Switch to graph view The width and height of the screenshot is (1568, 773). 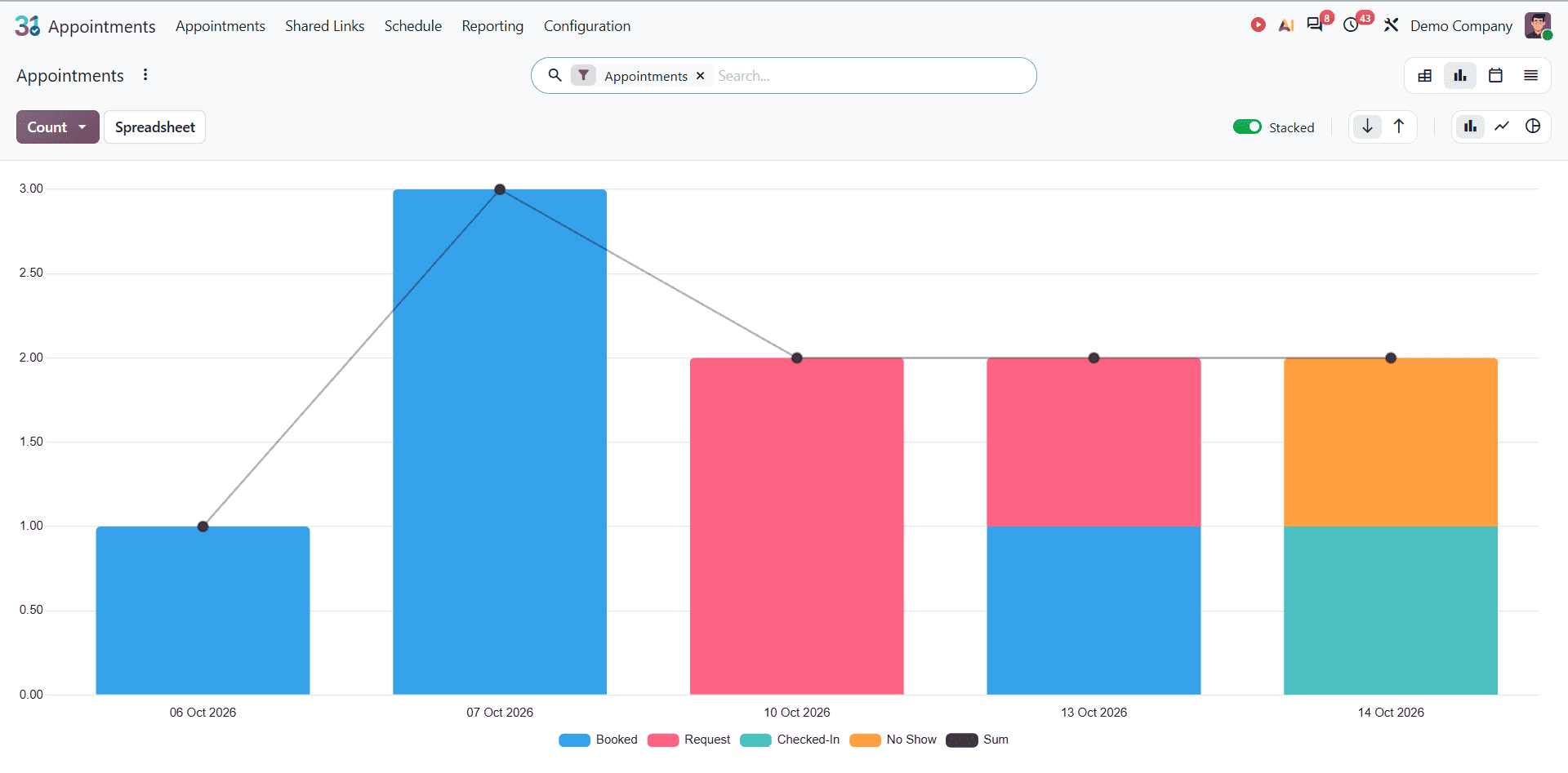[1460, 76]
